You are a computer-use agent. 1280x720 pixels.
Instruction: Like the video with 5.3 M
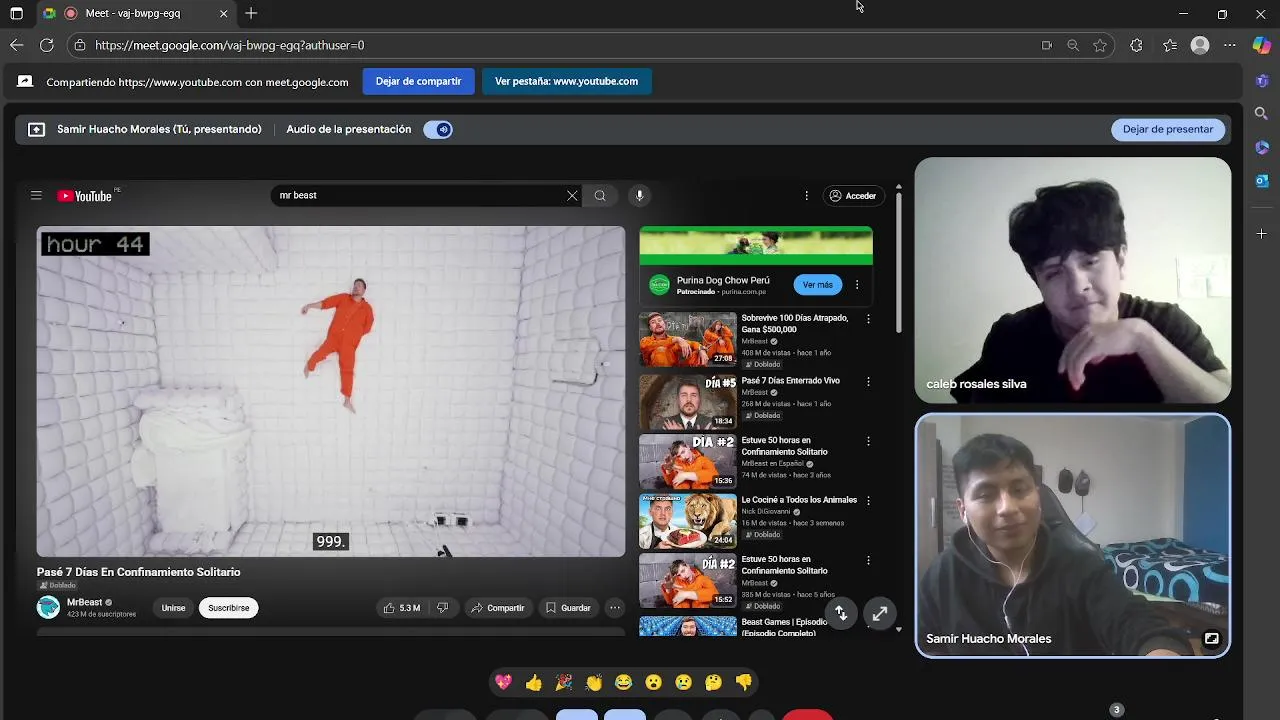point(401,608)
